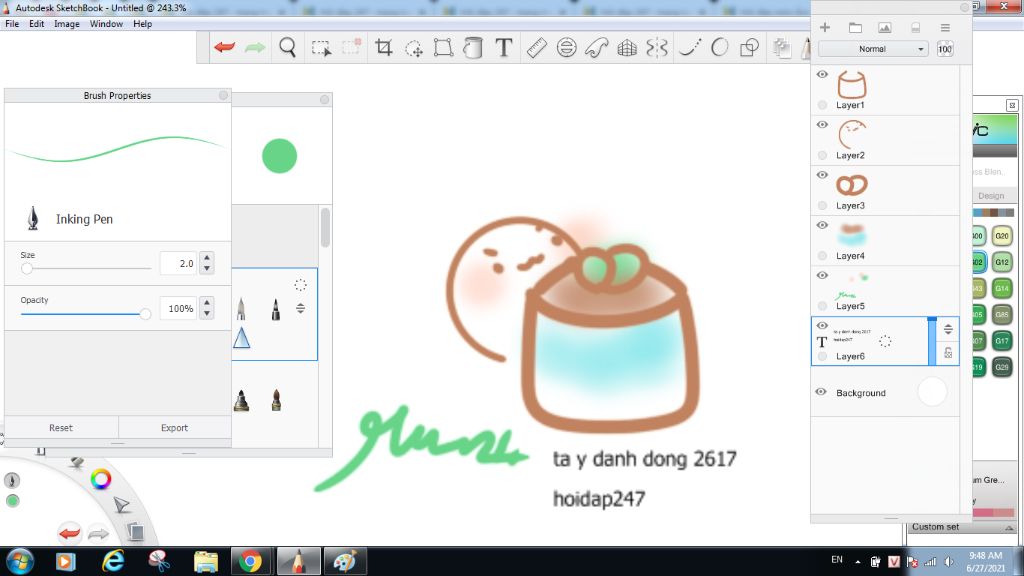Open the color wheel in the lagoon
The height and width of the screenshot is (576, 1024).
(x=101, y=479)
